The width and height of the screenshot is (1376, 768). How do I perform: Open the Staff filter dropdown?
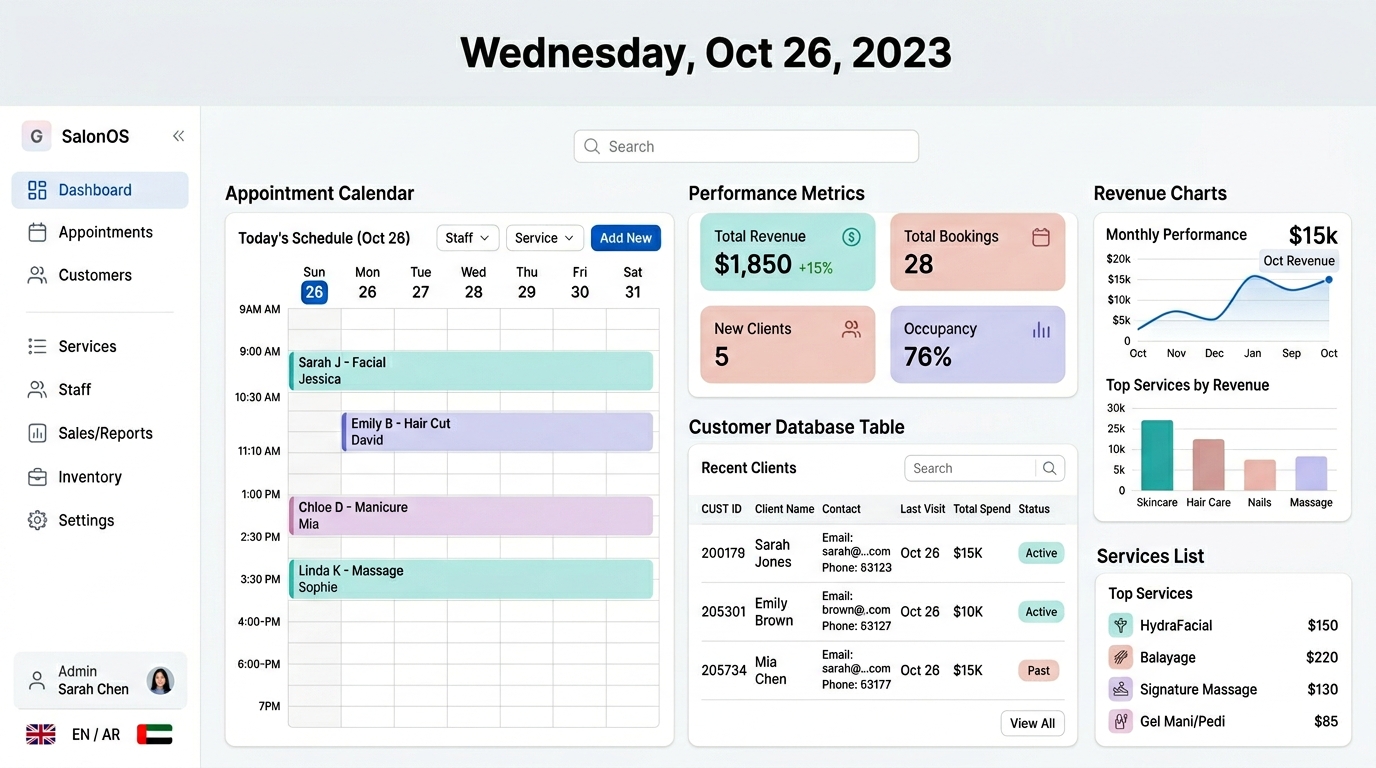pyautogui.click(x=466, y=238)
